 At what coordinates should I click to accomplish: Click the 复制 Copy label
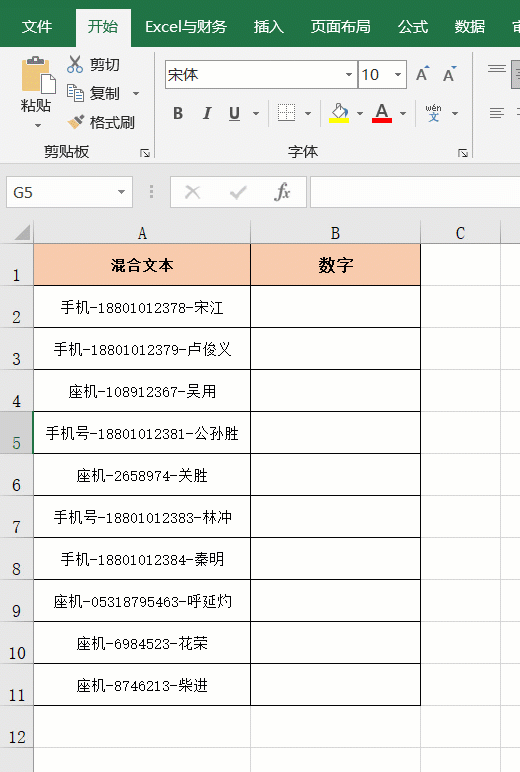pos(104,93)
